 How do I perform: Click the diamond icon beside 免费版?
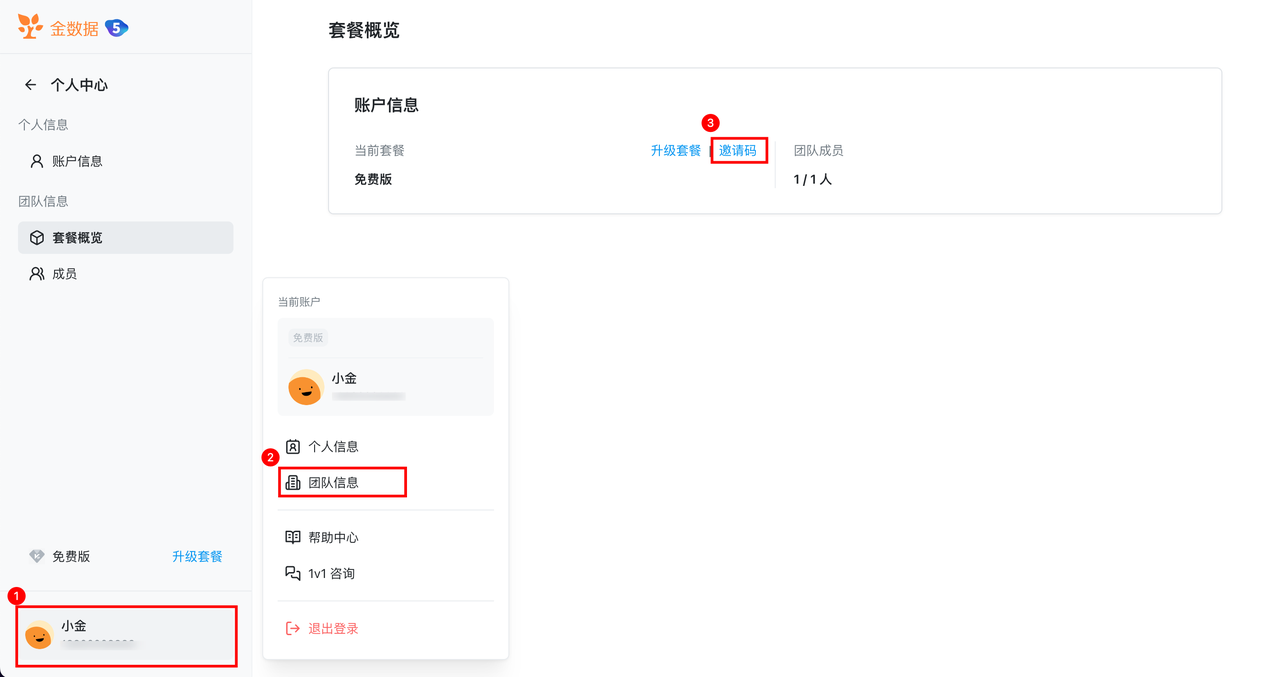37,556
